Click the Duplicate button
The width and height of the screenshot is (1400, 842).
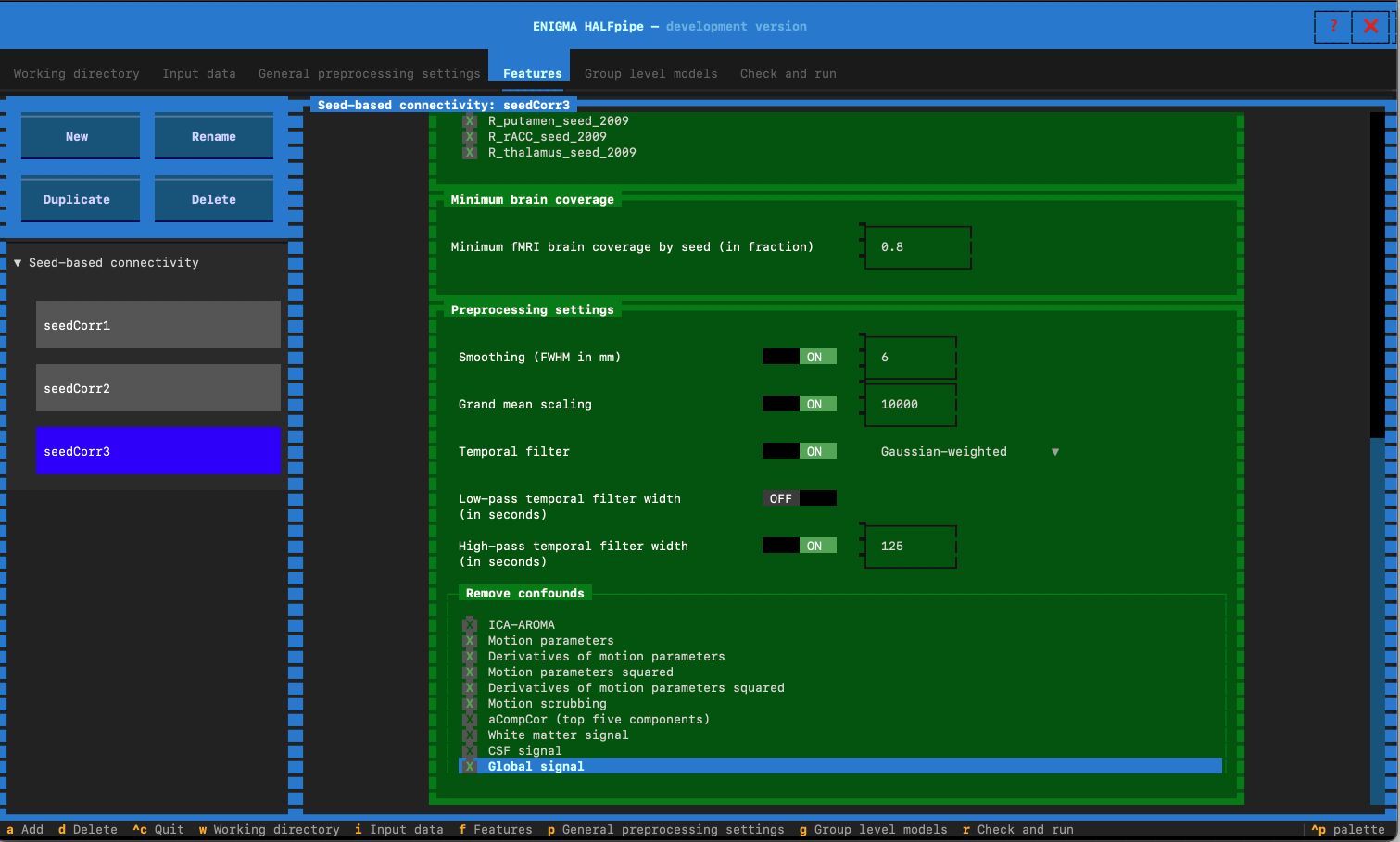tap(81, 199)
